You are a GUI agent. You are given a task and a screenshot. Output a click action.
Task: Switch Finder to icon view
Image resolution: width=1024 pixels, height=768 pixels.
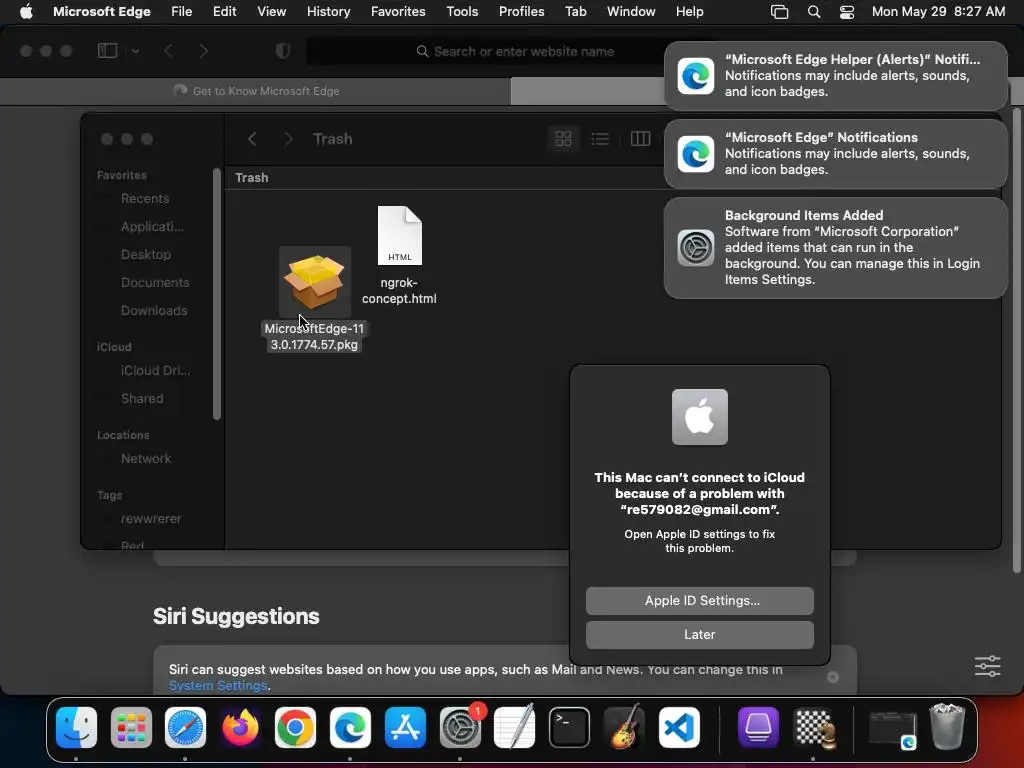pos(564,138)
